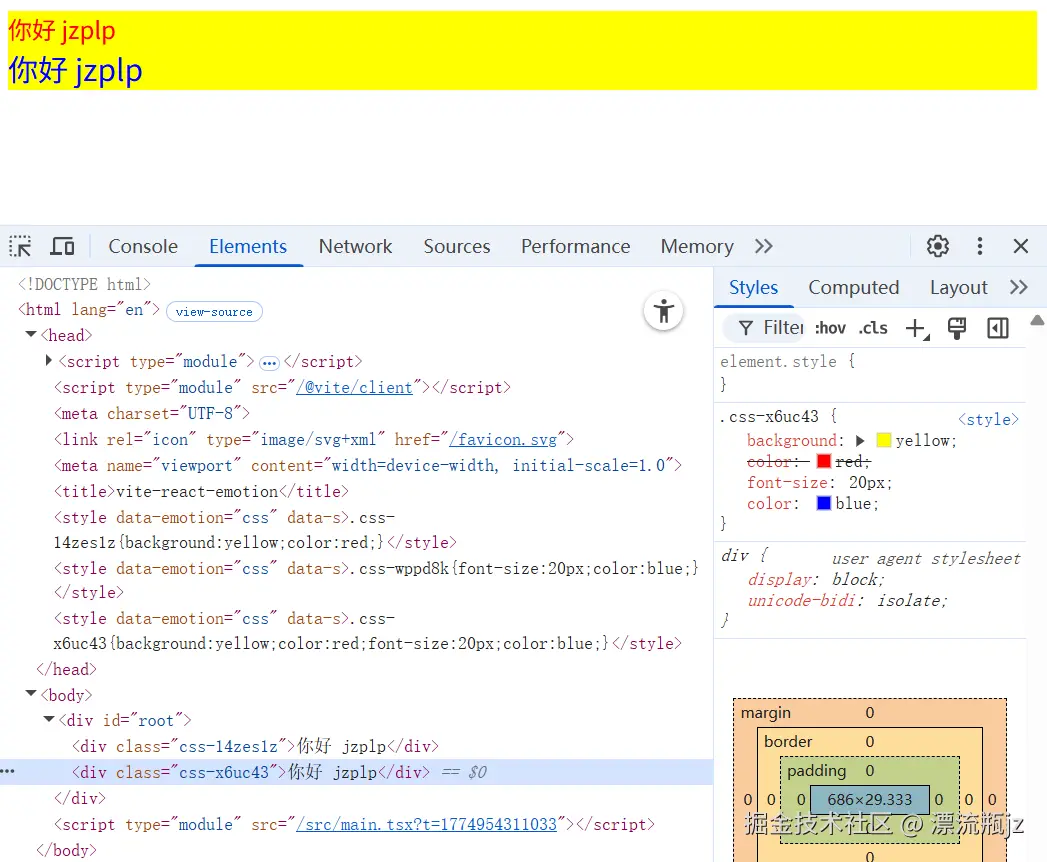1047x862 pixels.
Task: Toggle element classes with the .cls button
Action: (x=873, y=328)
